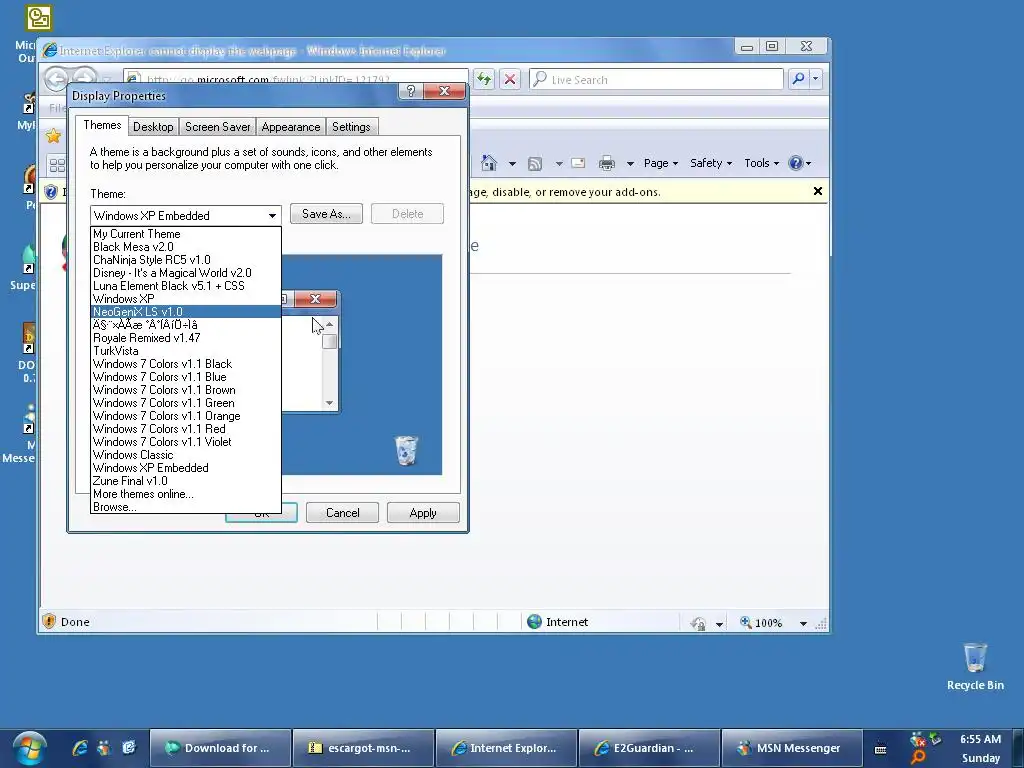Click the Read Mail envelope icon
Image resolution: width=1024 pixels, height=768 pixels.
coord(578,163)
